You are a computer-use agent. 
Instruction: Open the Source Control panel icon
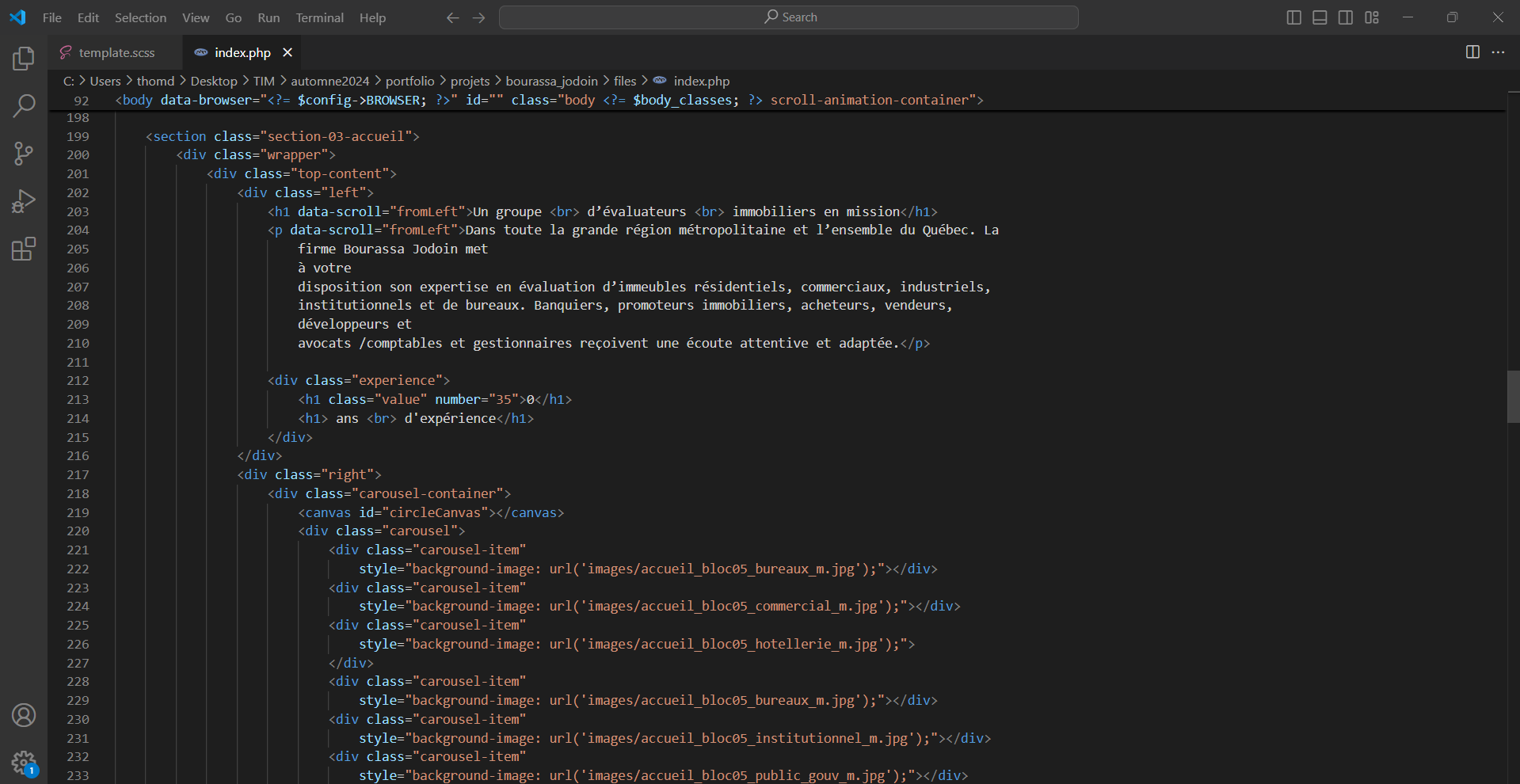click(24, 154)
